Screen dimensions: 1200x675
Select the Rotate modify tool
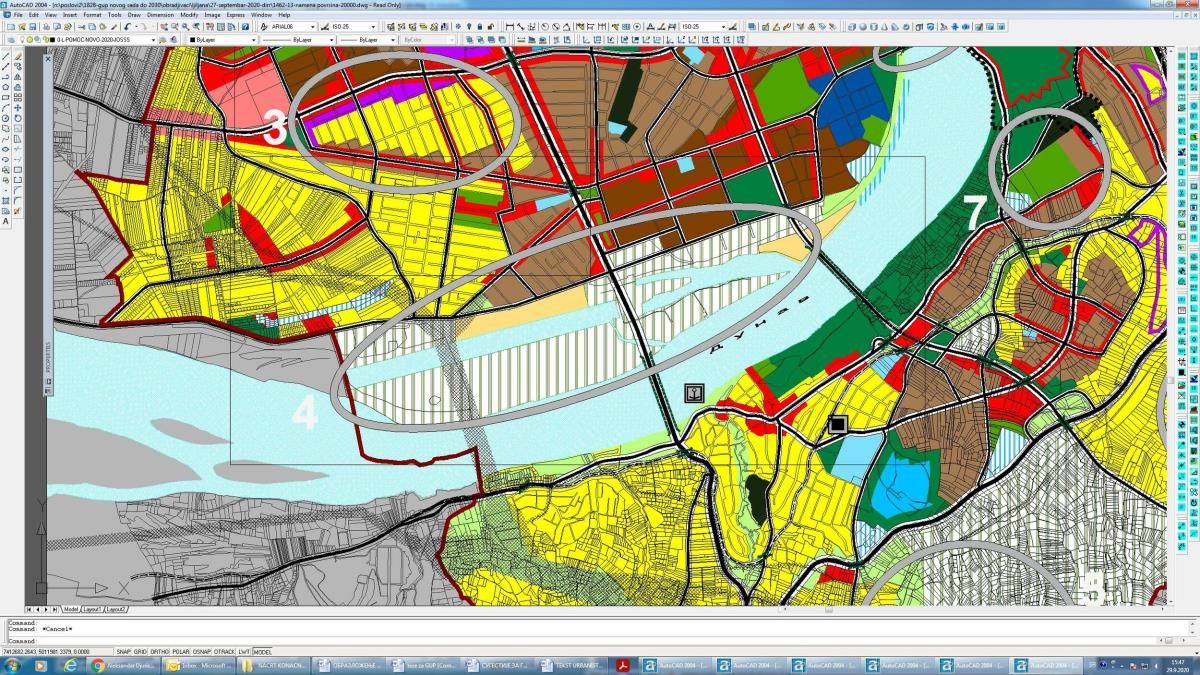coord(18,119)
